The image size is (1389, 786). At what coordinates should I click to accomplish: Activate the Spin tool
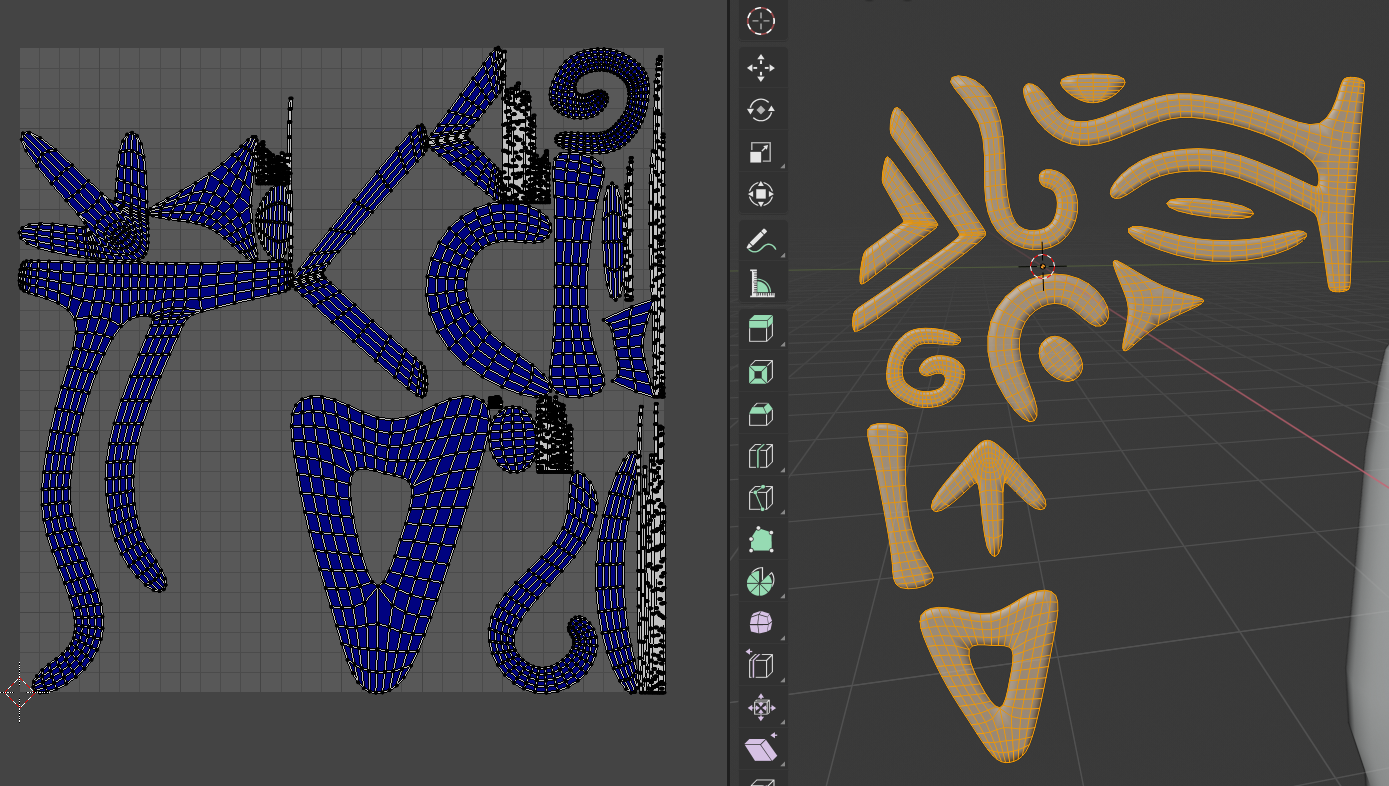tap(761, 582)
